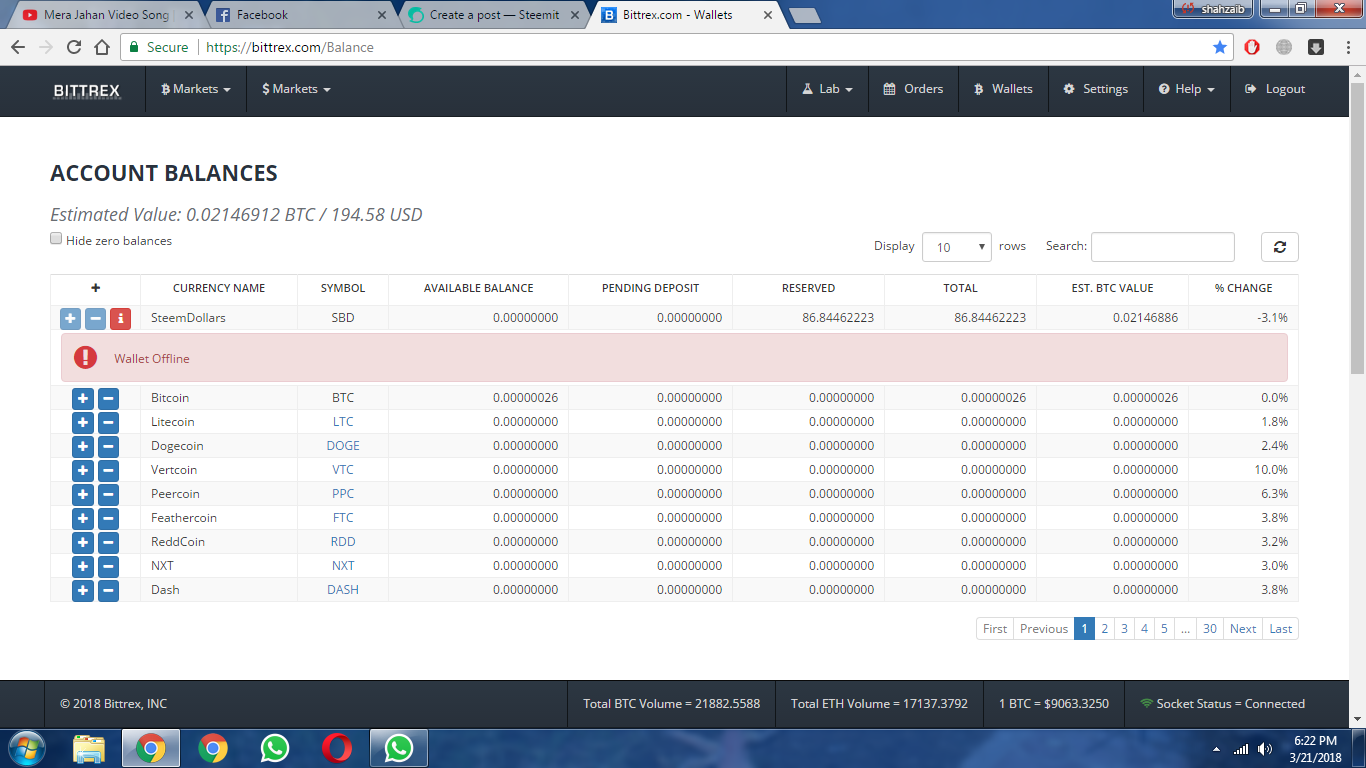Click the deposit plus icon for NXT
The width and height of the screenshot is (1366, 768).
coord(83,566)
